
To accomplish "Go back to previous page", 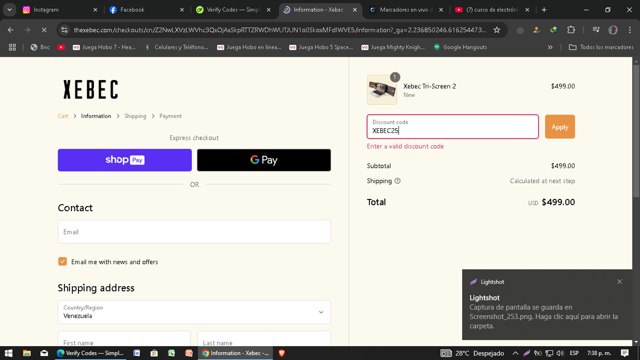I will (x=11, y=30).
